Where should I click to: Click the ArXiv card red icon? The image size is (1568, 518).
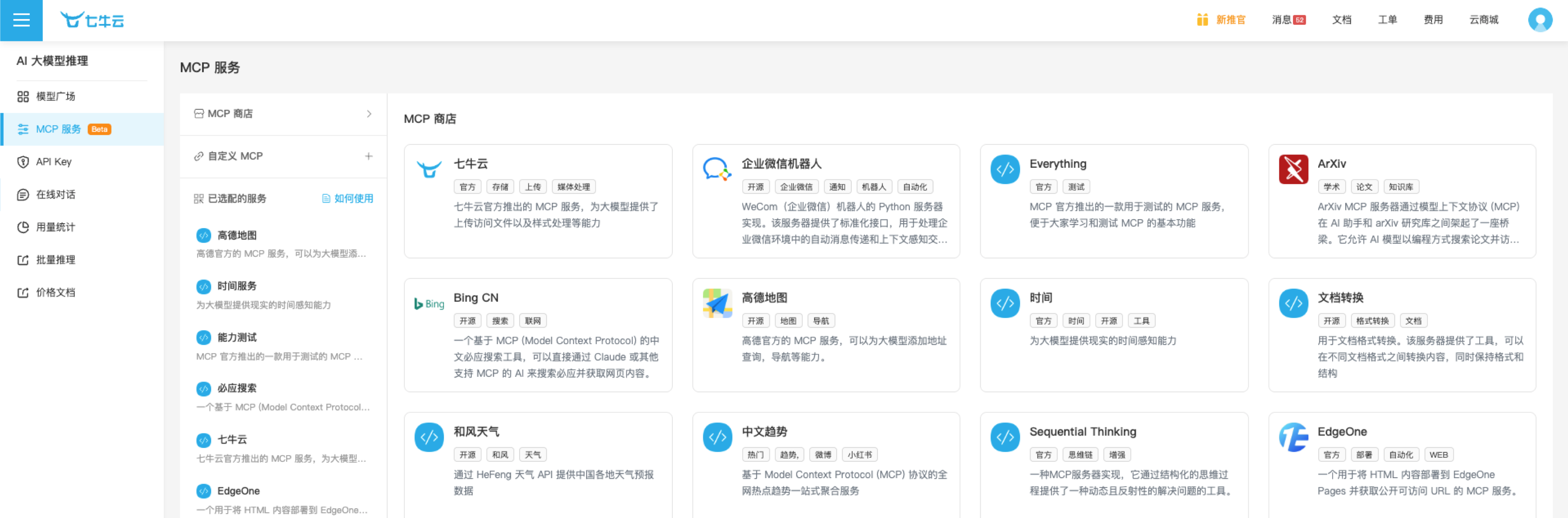pyautogui.click(x=1293, y=169)
